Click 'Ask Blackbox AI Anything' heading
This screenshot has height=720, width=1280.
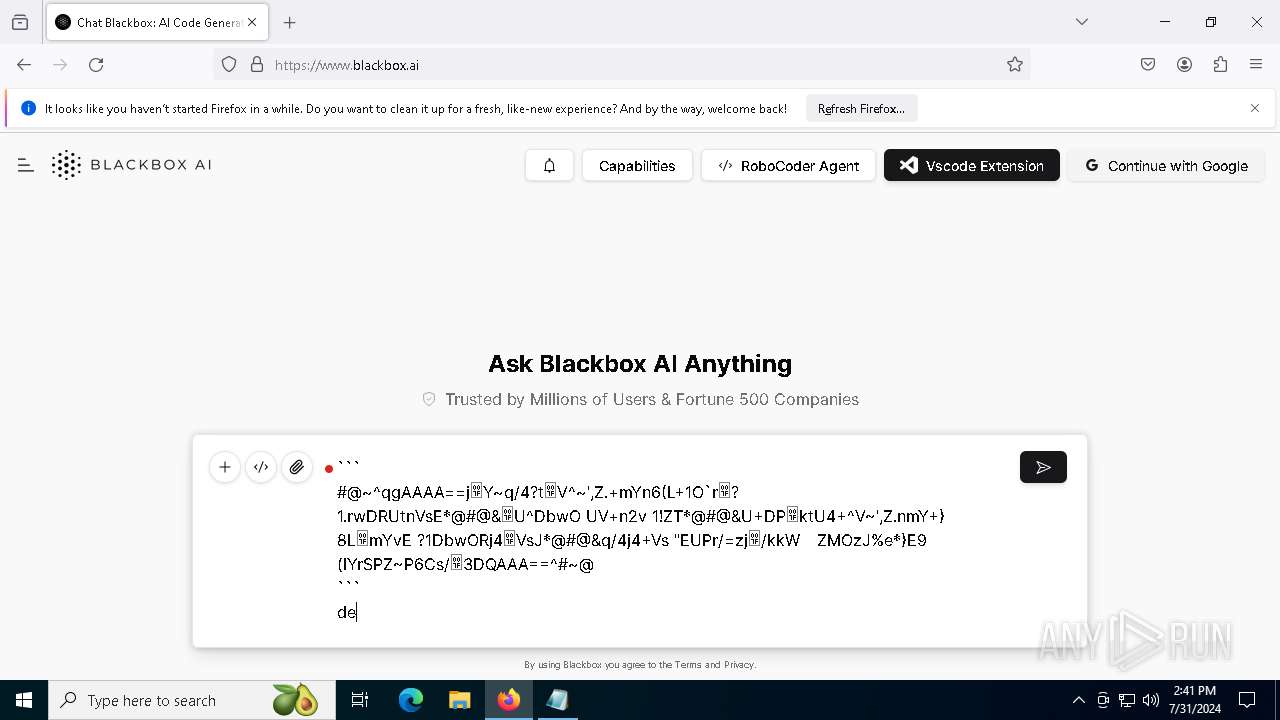point(640,364)
